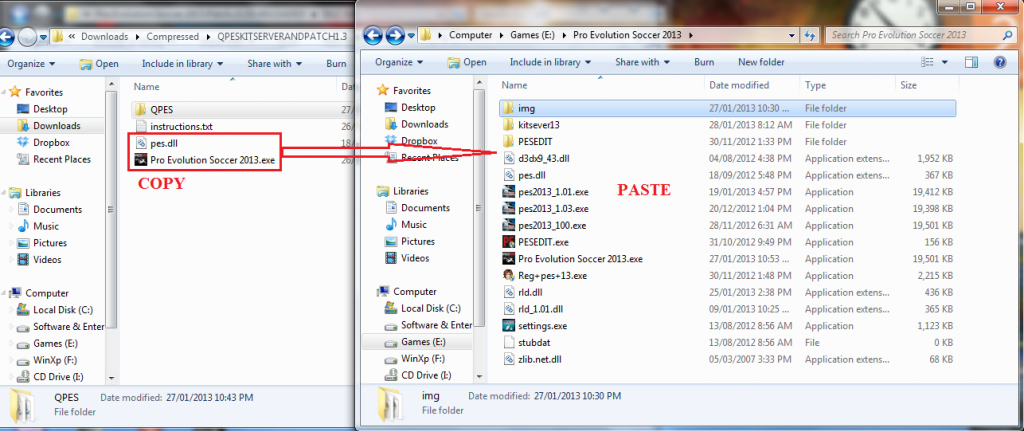The width and height of the screenshot is (1024, 431).
Task: Sort by Name column in right window
Action: click(601, 85)
